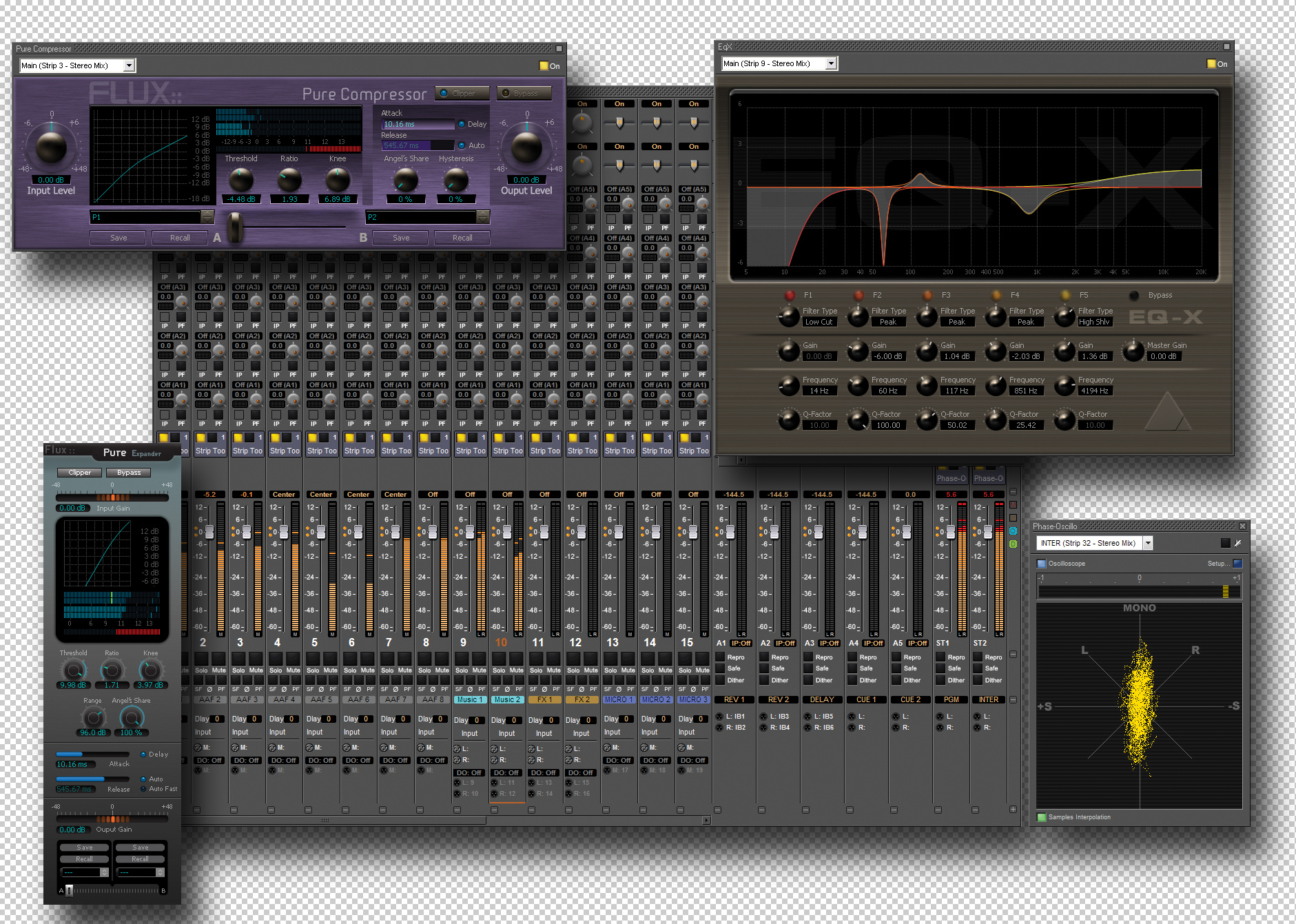Click the Master Gain knob in EQ-X

pos(1133,351)
